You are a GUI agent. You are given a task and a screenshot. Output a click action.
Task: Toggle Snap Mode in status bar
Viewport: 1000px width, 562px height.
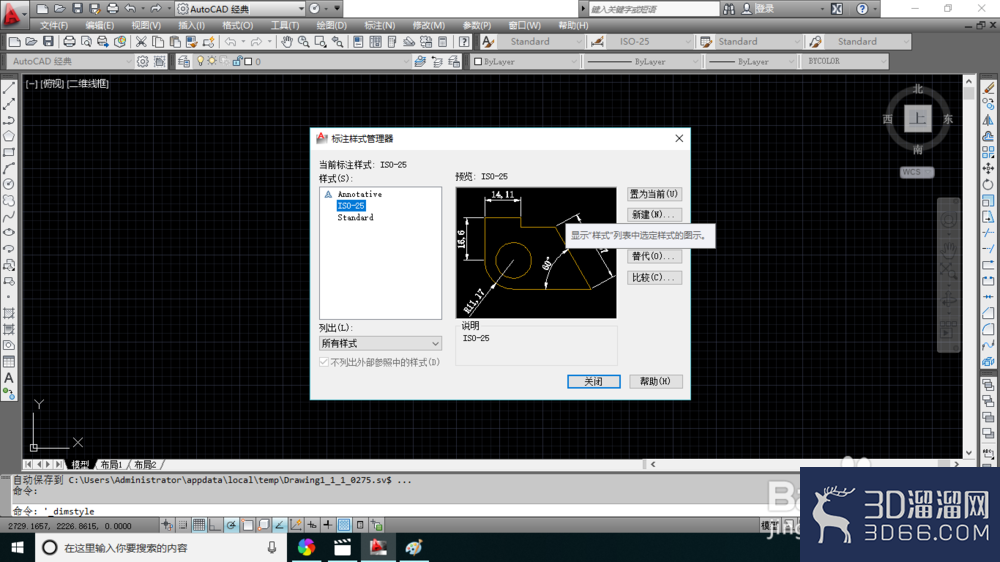coord(183,525)
